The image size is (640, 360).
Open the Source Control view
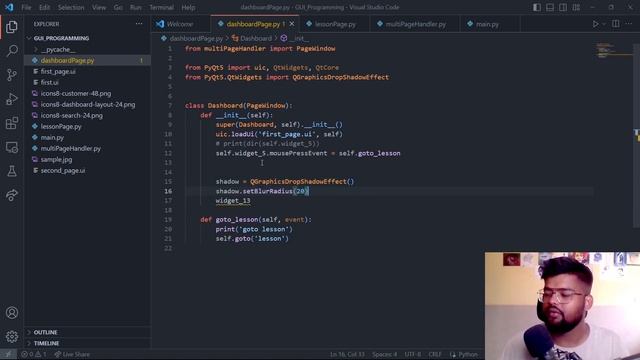click(x=12, y=75)
